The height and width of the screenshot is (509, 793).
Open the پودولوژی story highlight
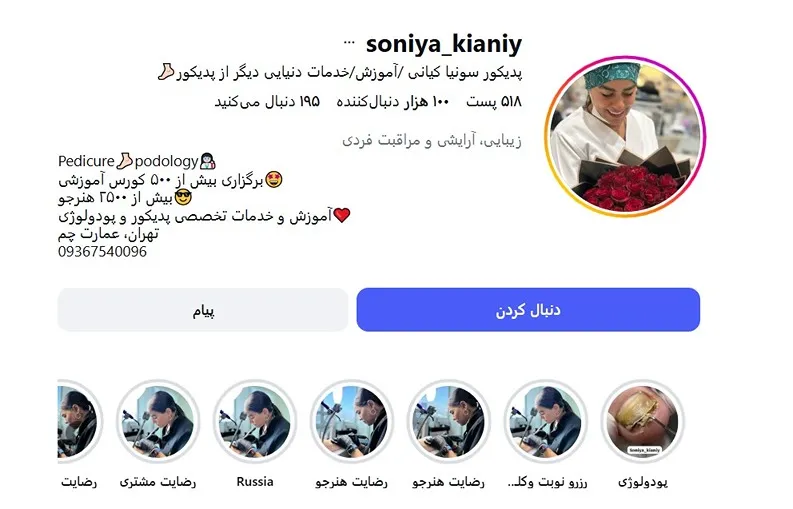643,421
